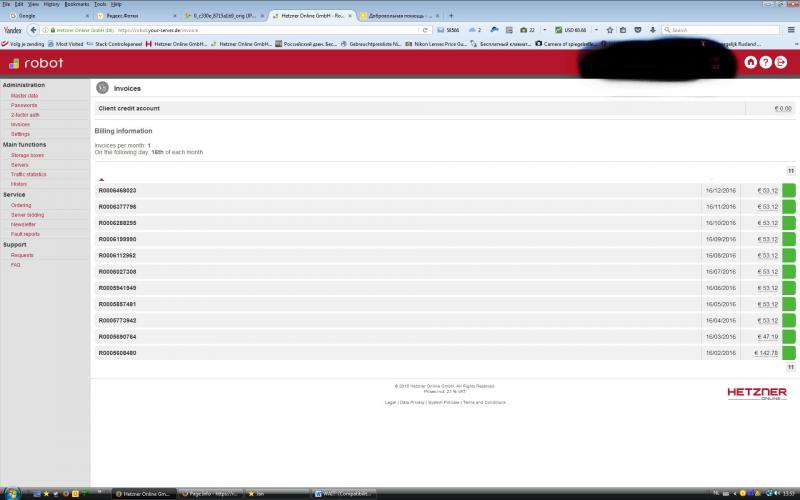Open the downloads arrow icon
Viewport: 800px width, 500px height.
tap(653, 30)
